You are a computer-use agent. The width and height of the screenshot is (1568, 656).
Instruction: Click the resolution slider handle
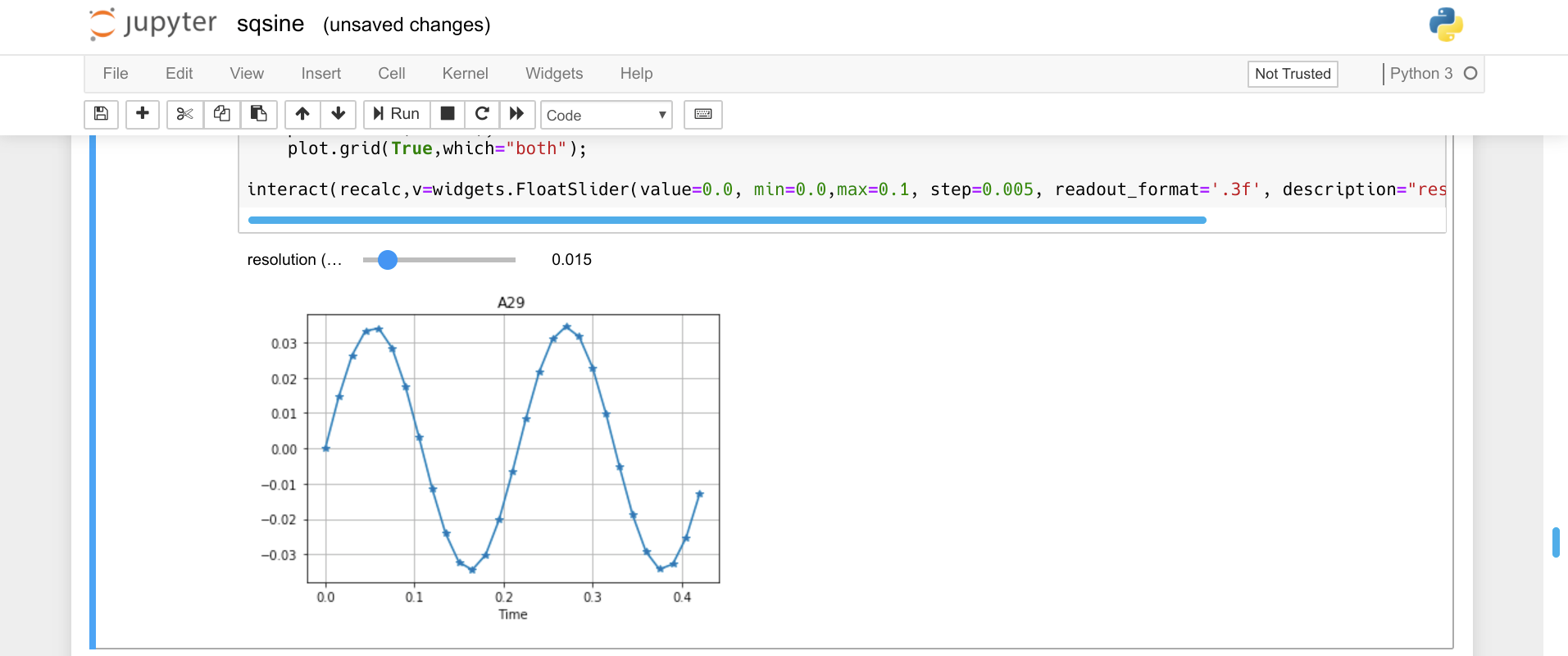pyautogui.click(x=388, y=260)
